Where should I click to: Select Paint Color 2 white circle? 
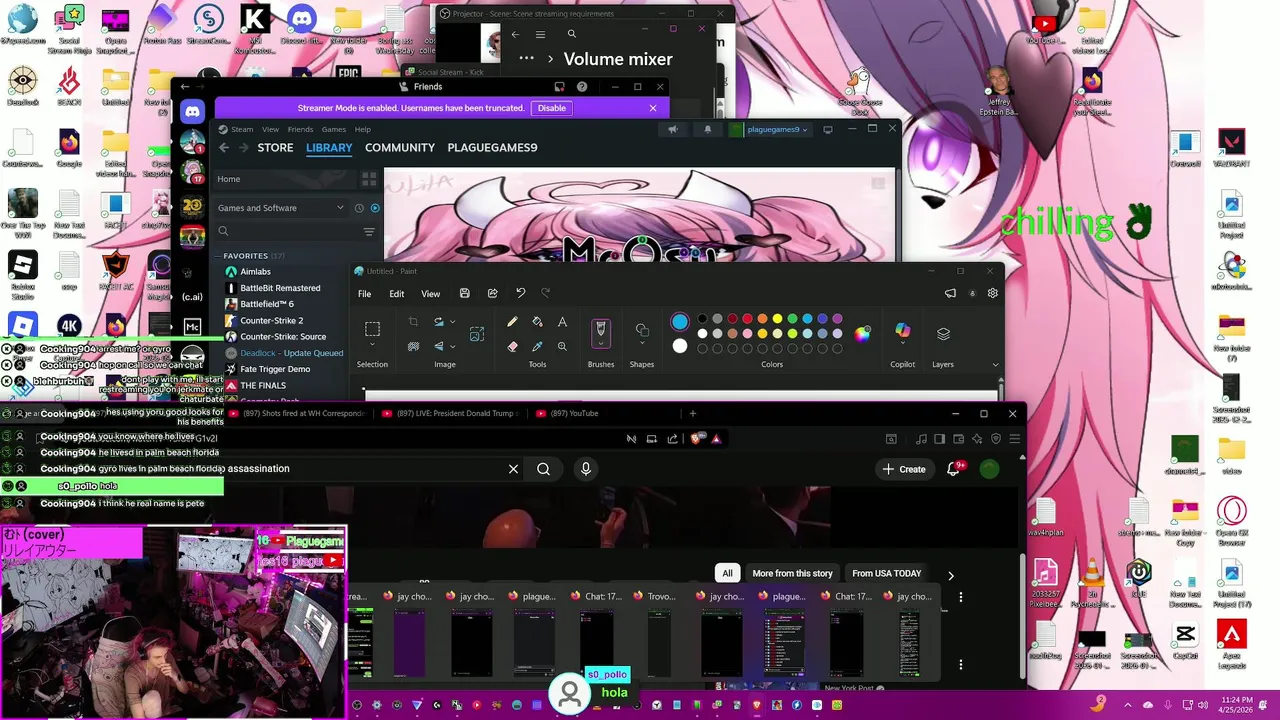coord(680,346)
